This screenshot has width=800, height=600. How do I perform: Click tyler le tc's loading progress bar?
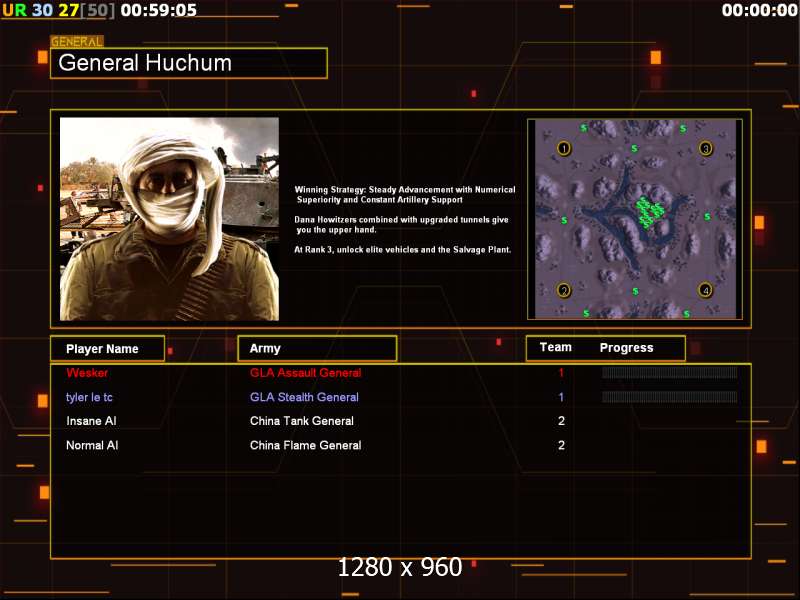click(x=669, y=396)
